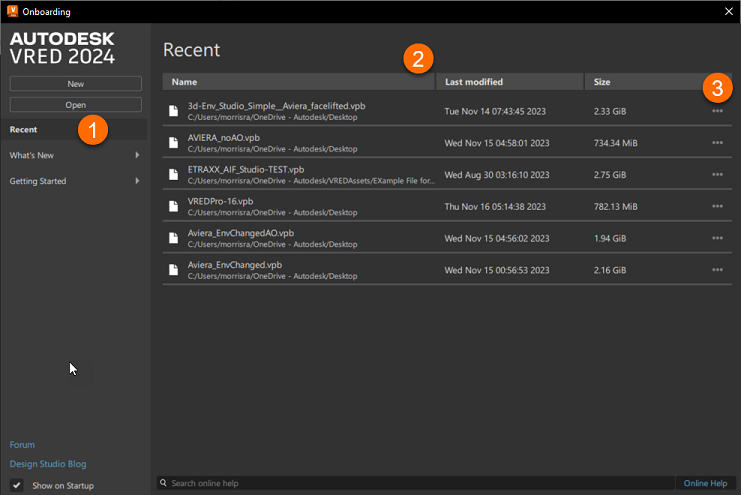Open more options for ETRAXX_AIF_Studio-TEST.vpb row
Screen dimensions: 741x495
click(x=717, y=174)
